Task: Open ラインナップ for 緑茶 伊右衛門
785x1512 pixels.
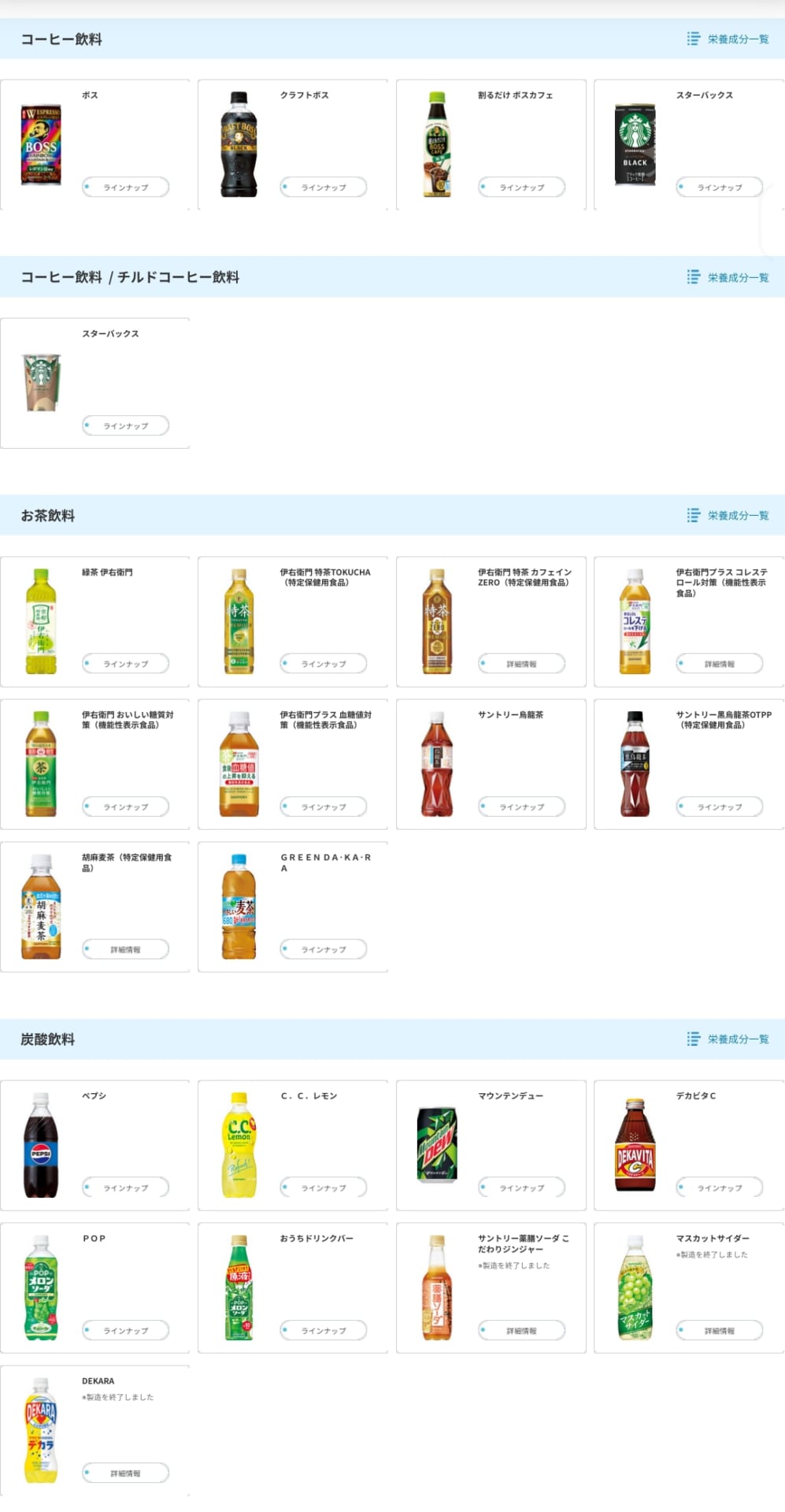Action: (126, 664)
